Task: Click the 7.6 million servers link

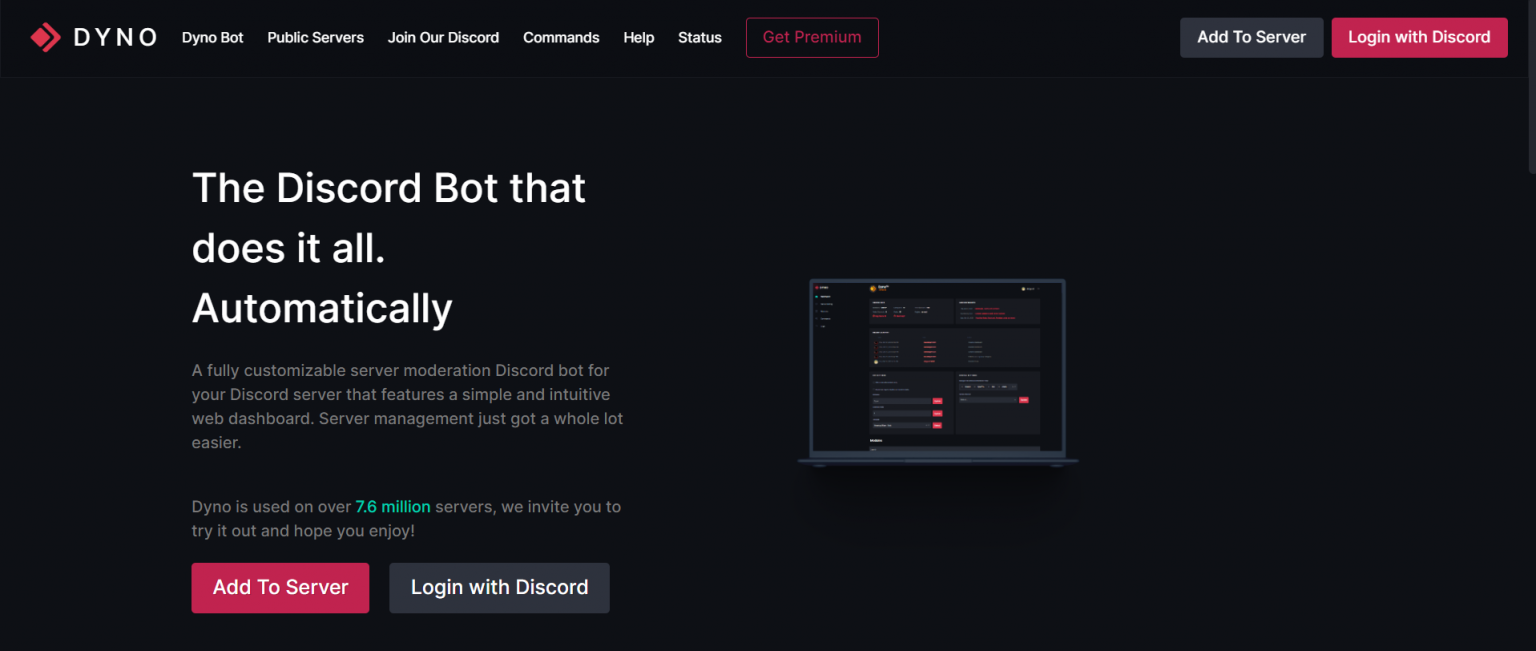Action: click(x=392, y=507)
